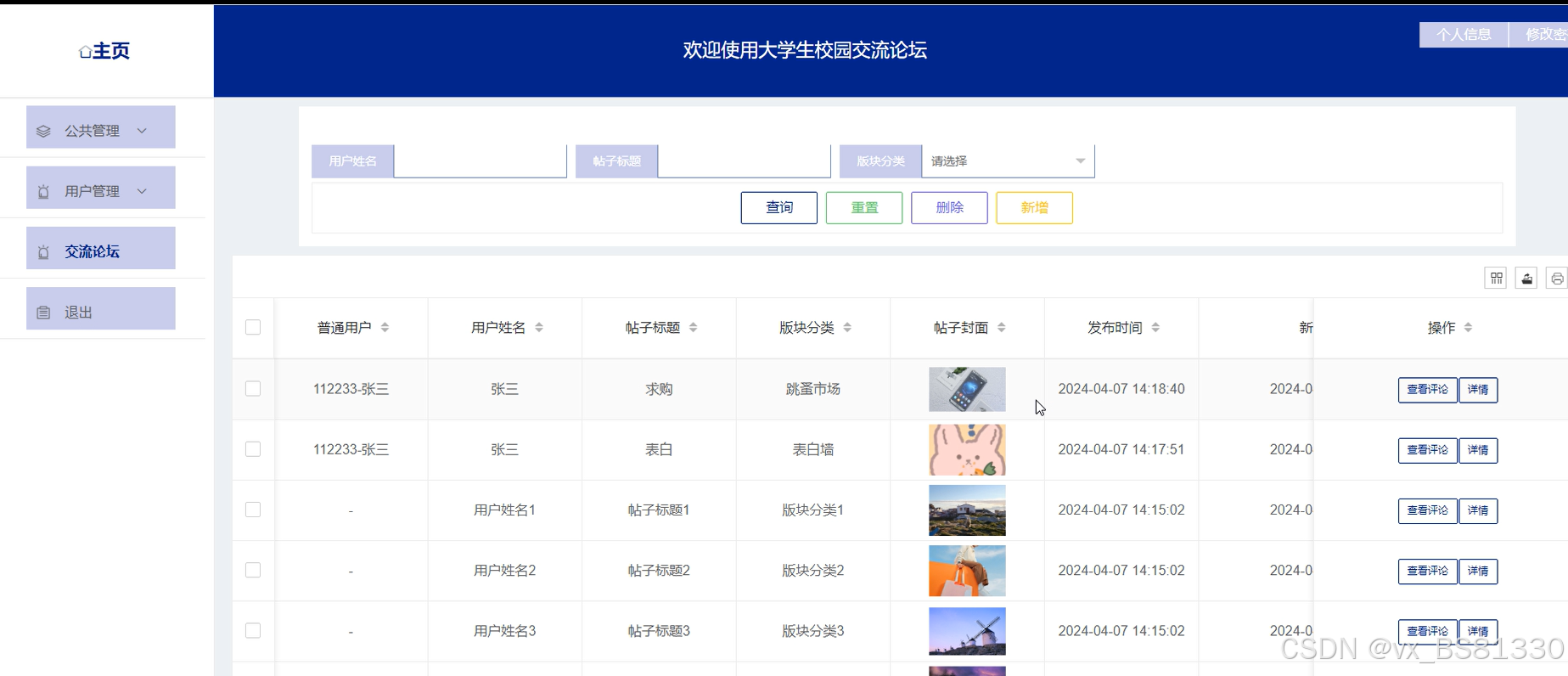Click the export table icon
The height and width of the screenshot is (676, 1568).
point(1526,278)
